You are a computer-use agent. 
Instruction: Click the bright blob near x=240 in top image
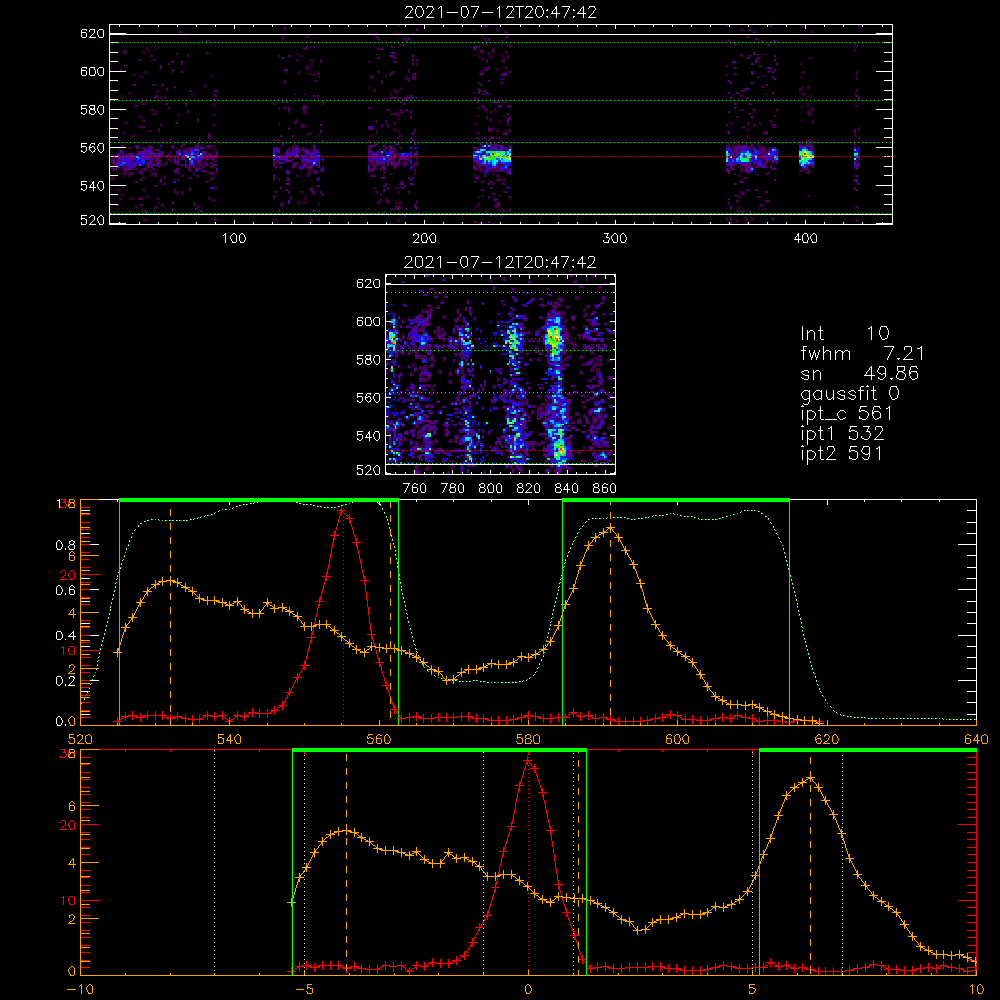pyautogui.click(x=492, y=156)
